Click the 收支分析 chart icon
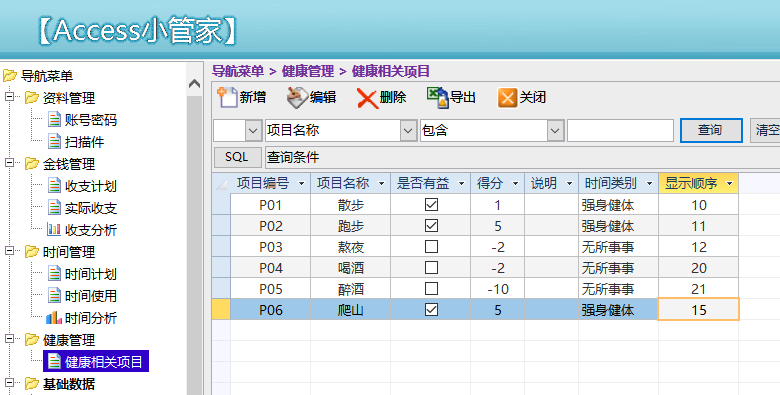Image resolution: width=780 pixels, height=395 pixels. tap(54, 229)
